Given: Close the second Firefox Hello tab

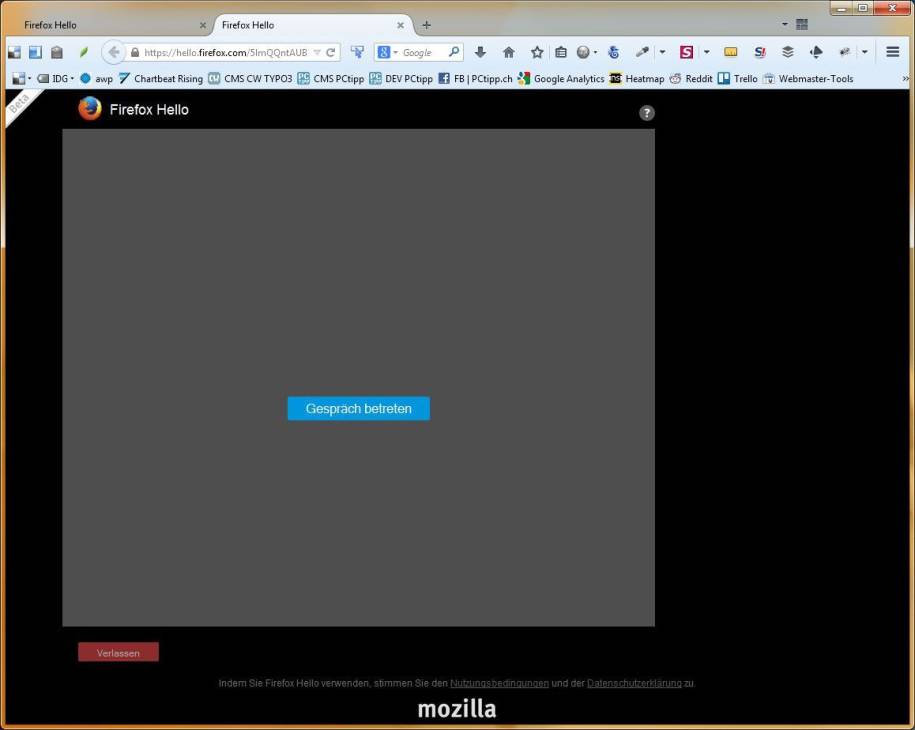Looking at the screenshot, I should (x=400, y=25).
